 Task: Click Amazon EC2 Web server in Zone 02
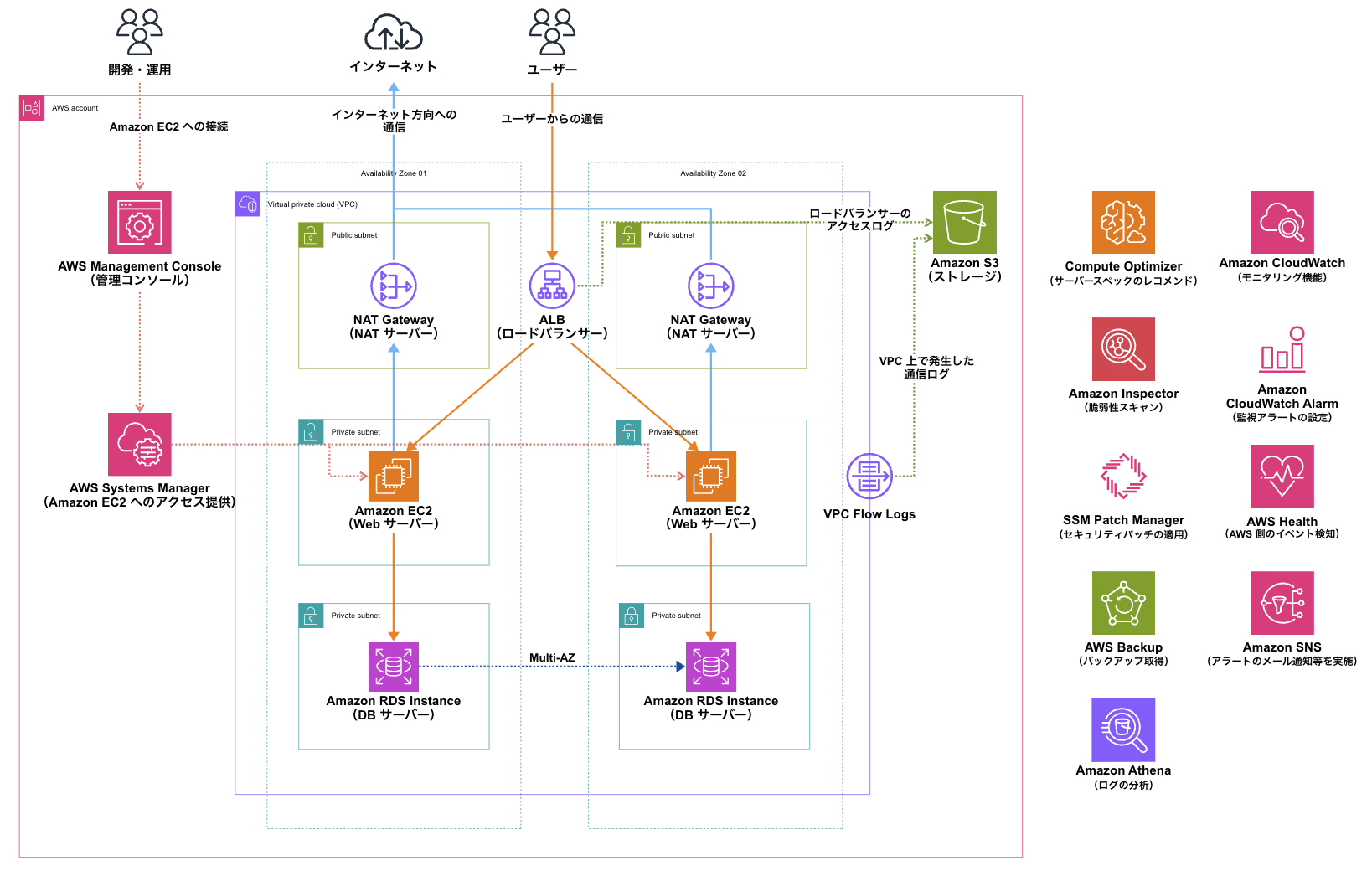click(x=711, y=476)
